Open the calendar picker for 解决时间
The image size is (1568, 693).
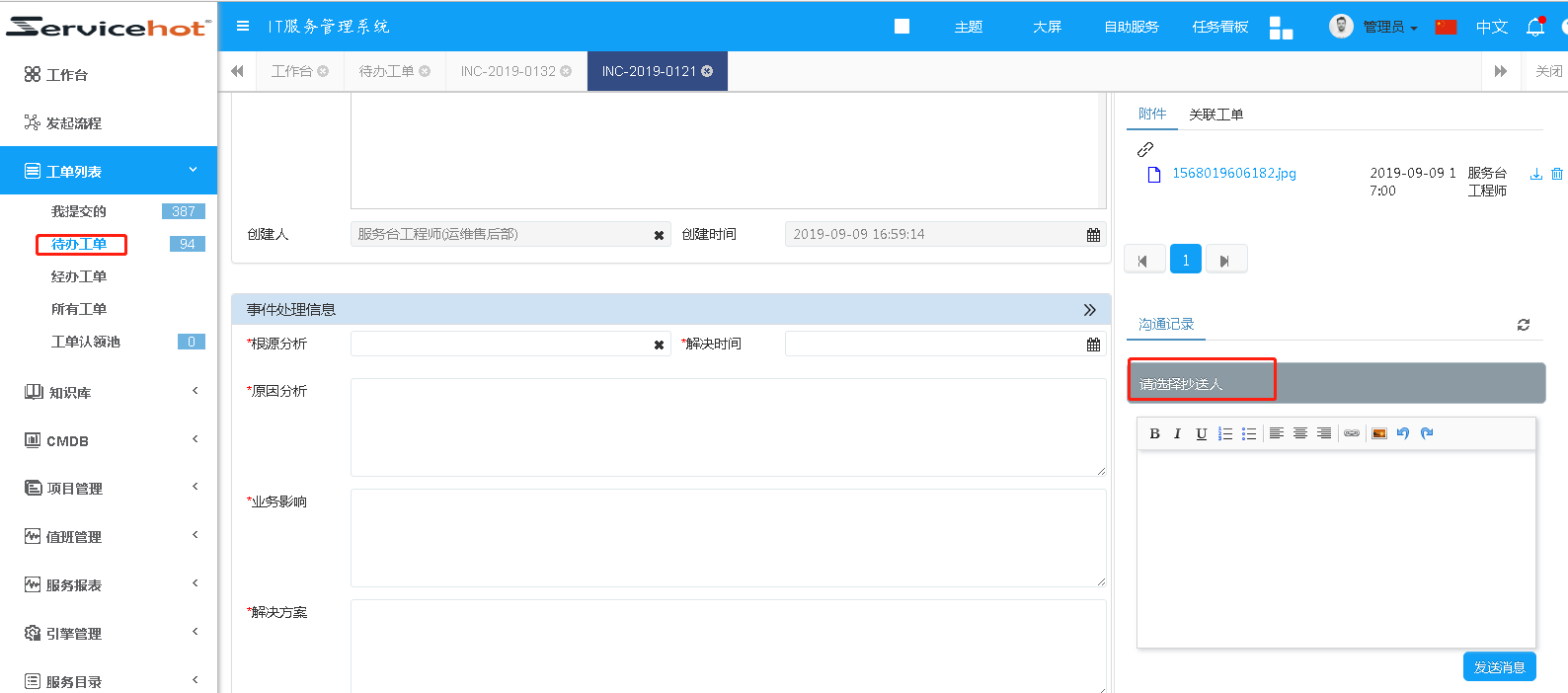(1093, 345)
